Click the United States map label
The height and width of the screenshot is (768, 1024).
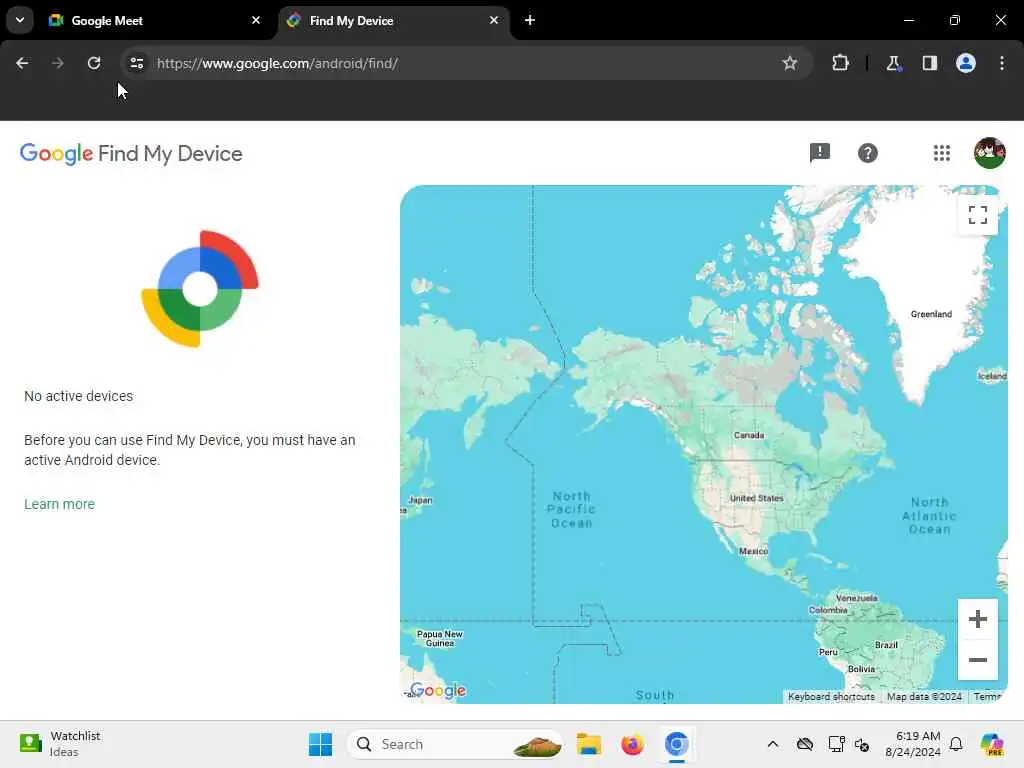click(x=756, y=498)
